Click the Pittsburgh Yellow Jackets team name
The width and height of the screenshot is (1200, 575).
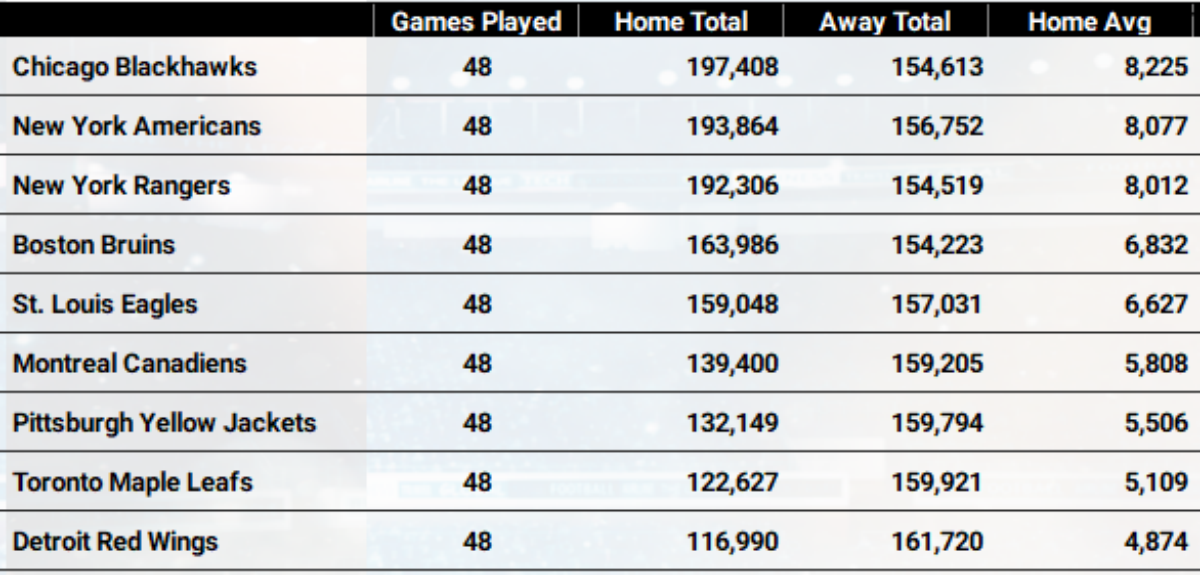[164, 423]
